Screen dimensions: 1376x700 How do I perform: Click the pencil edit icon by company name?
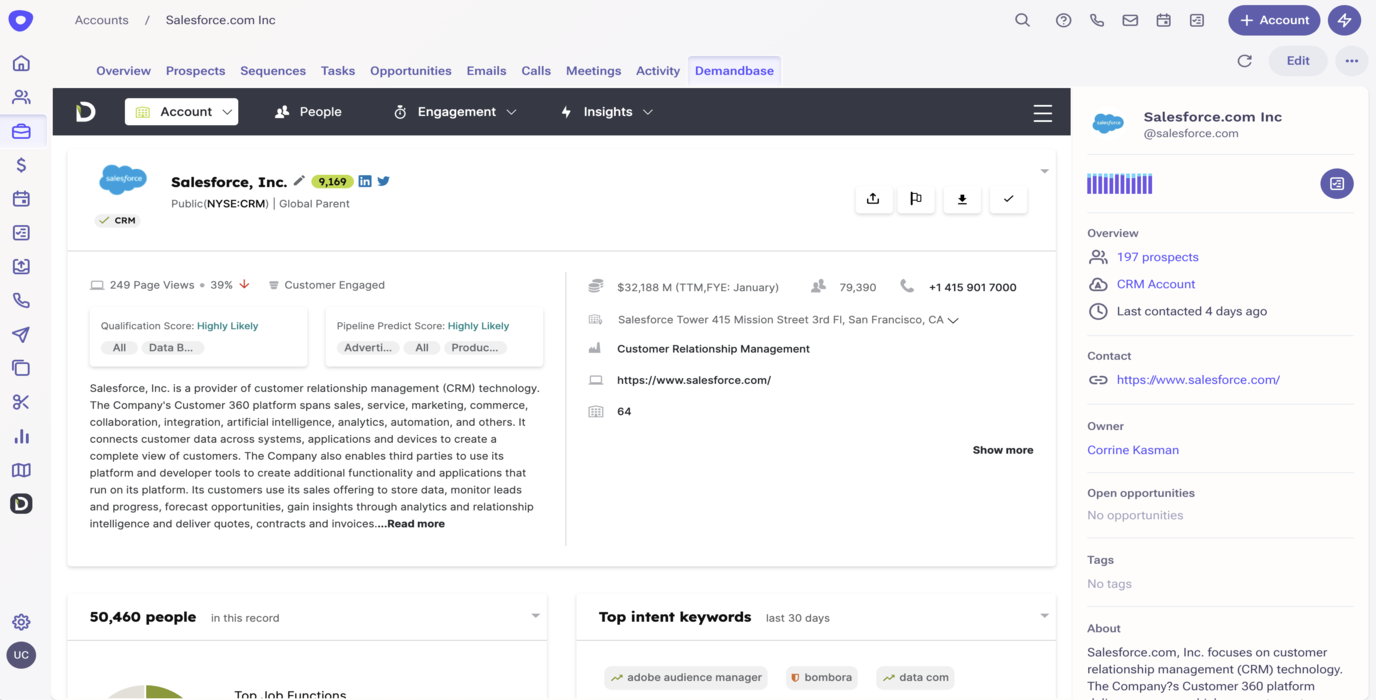(298, 181)
